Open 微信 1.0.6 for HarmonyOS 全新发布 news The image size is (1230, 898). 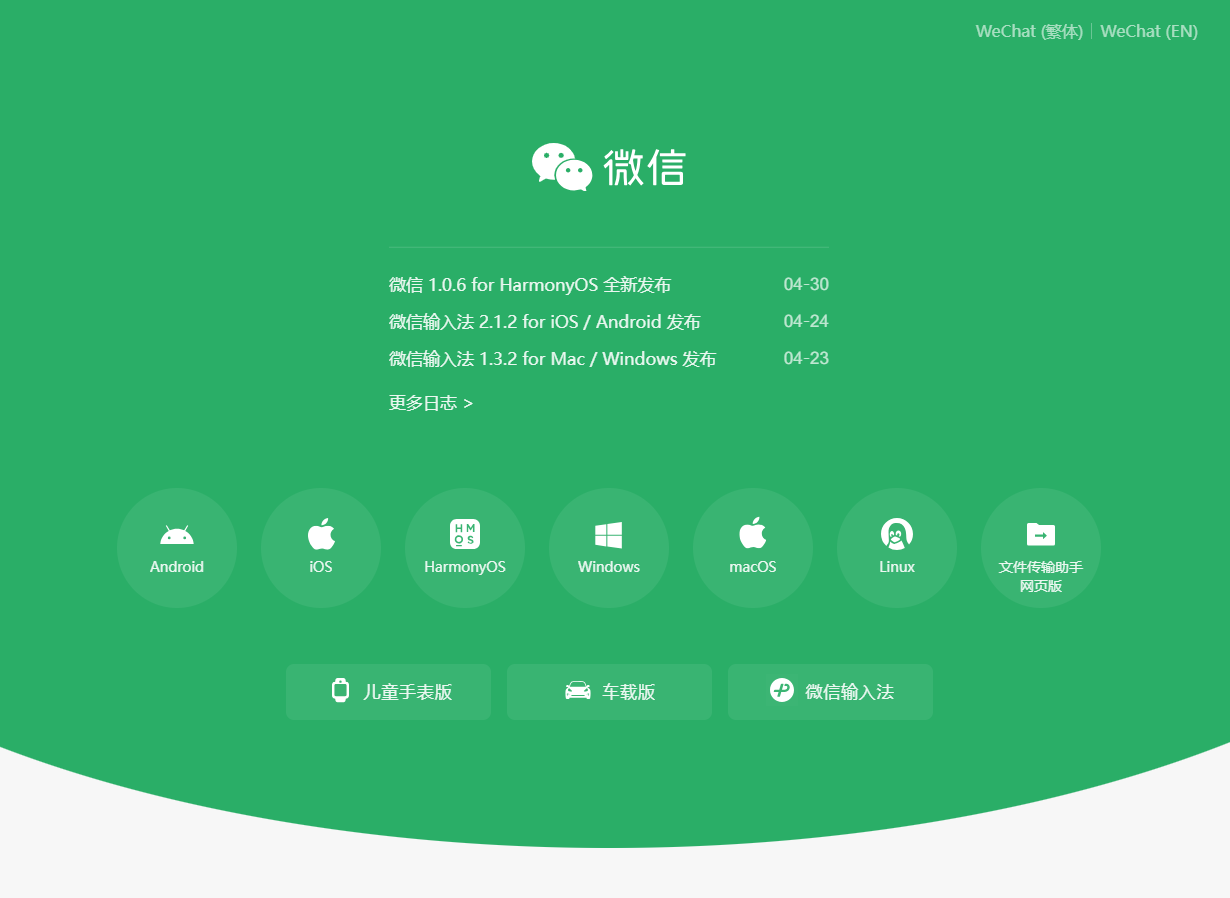coord(530,285)
